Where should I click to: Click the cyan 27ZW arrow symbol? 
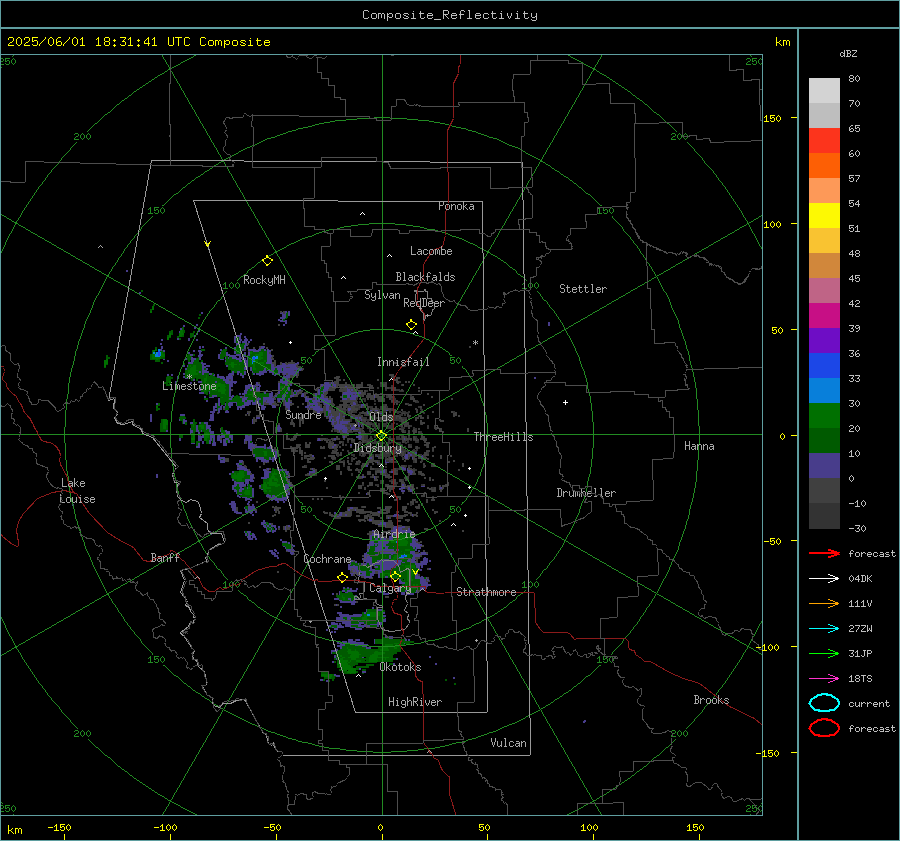[x=824, y=629]
